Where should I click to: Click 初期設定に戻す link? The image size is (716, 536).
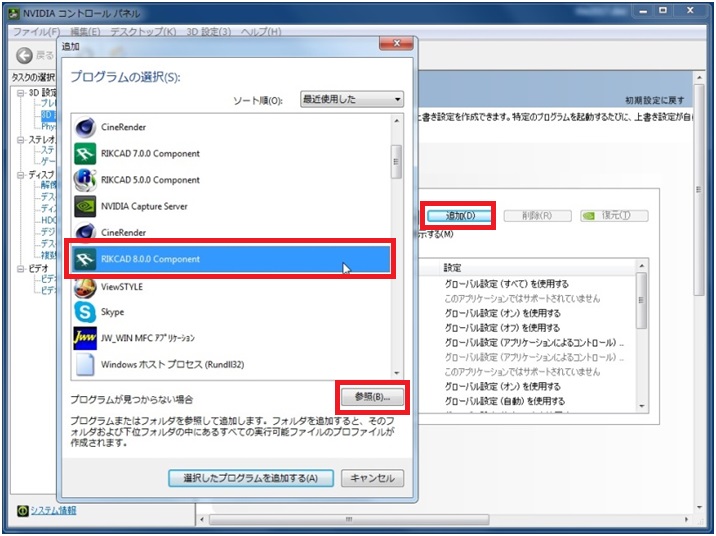[655, 100]
